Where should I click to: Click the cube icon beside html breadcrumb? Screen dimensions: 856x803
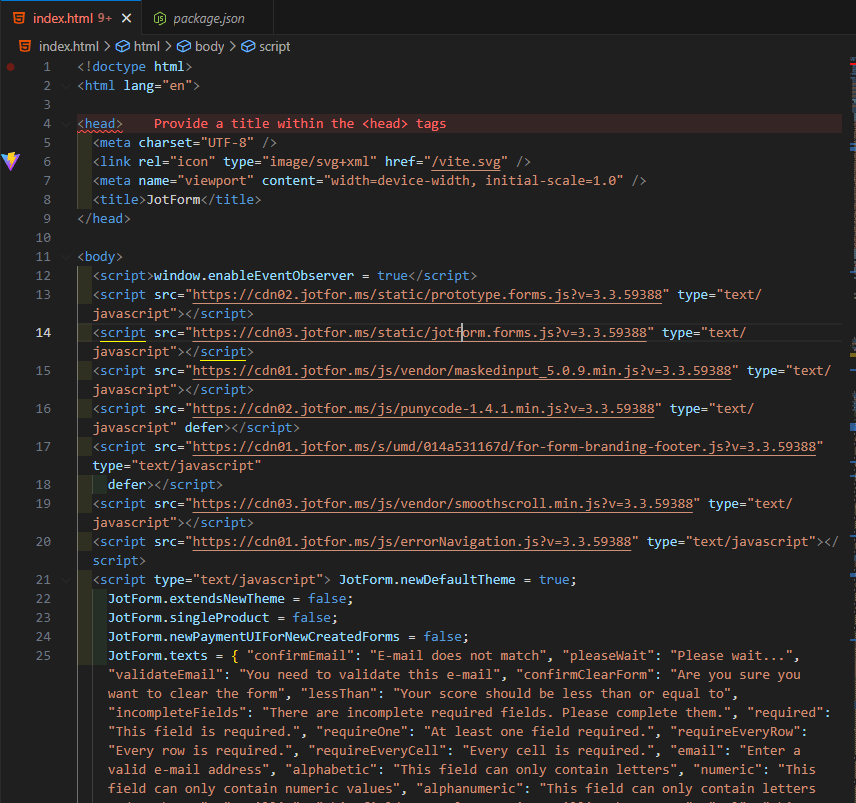click(123, 46)
